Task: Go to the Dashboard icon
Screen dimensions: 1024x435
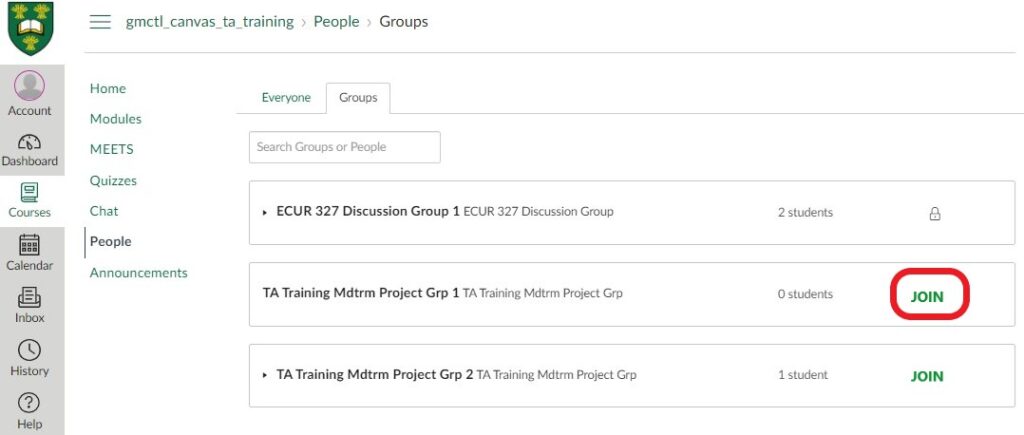Action: click(x=30, y=142)
